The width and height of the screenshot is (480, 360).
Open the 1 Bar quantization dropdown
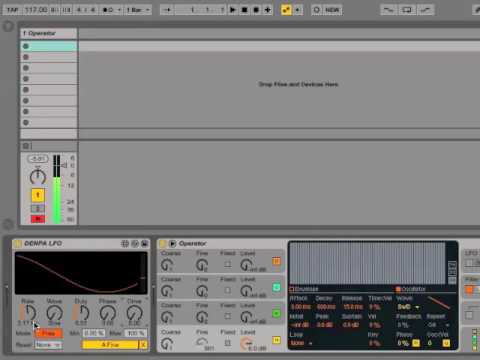tap(137, 10)
